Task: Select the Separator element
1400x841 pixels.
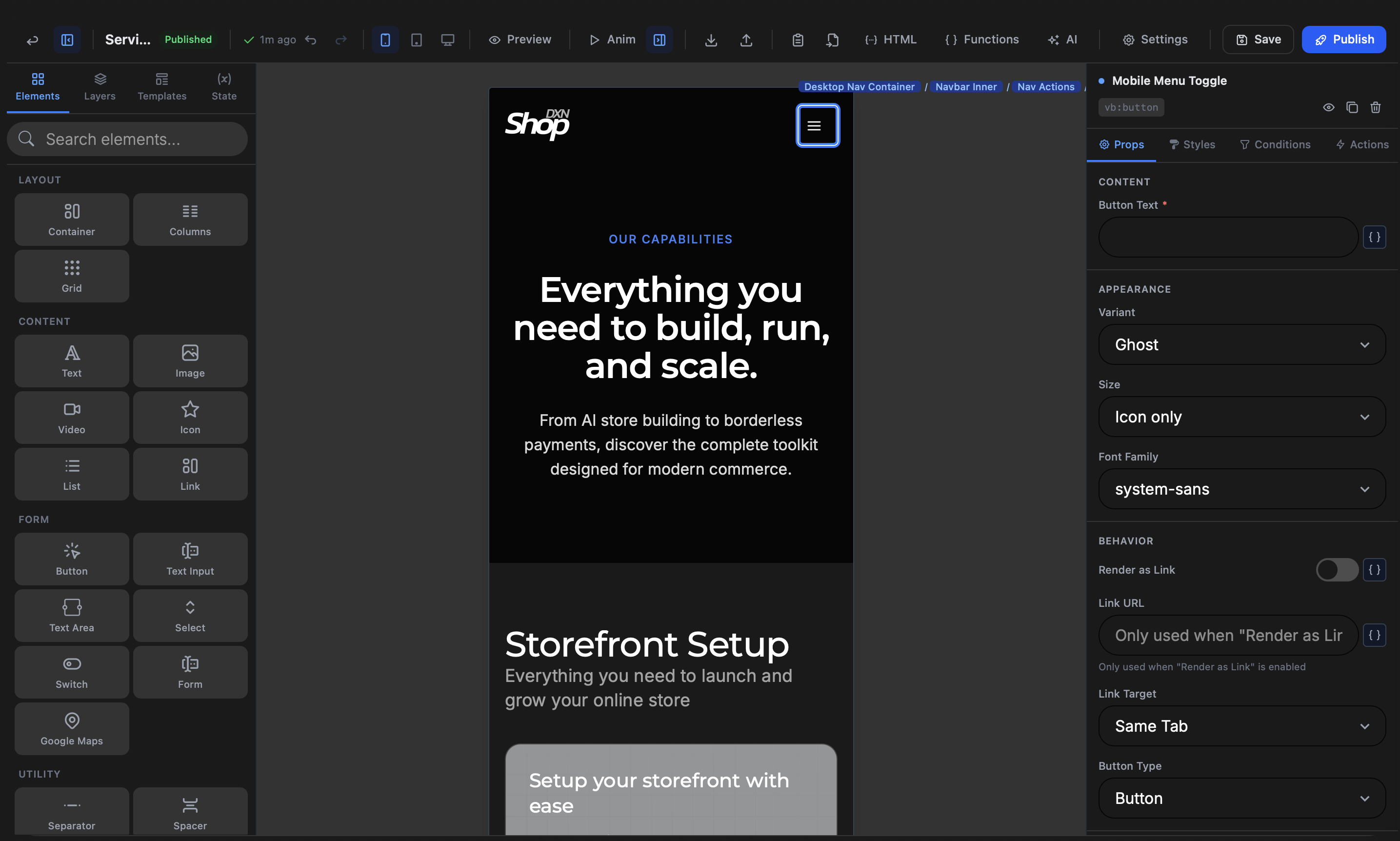Action: pyautogui.click(x=72, y=812)
